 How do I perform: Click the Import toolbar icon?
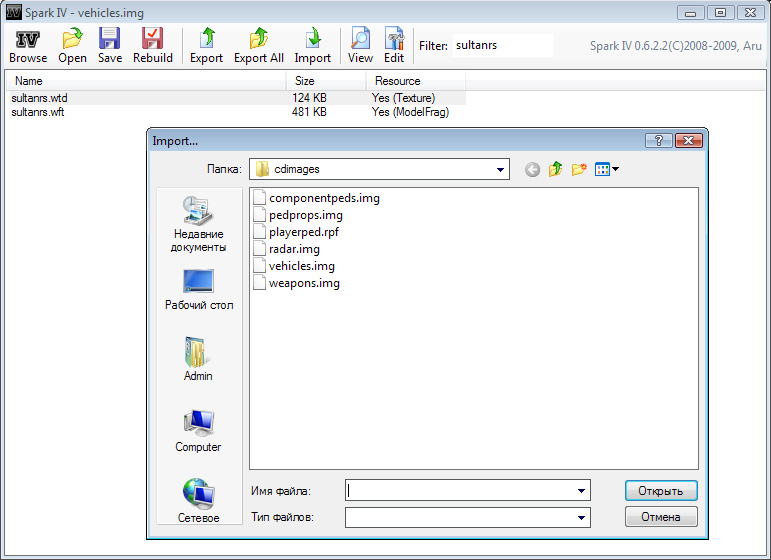click(x=312, y=40)
